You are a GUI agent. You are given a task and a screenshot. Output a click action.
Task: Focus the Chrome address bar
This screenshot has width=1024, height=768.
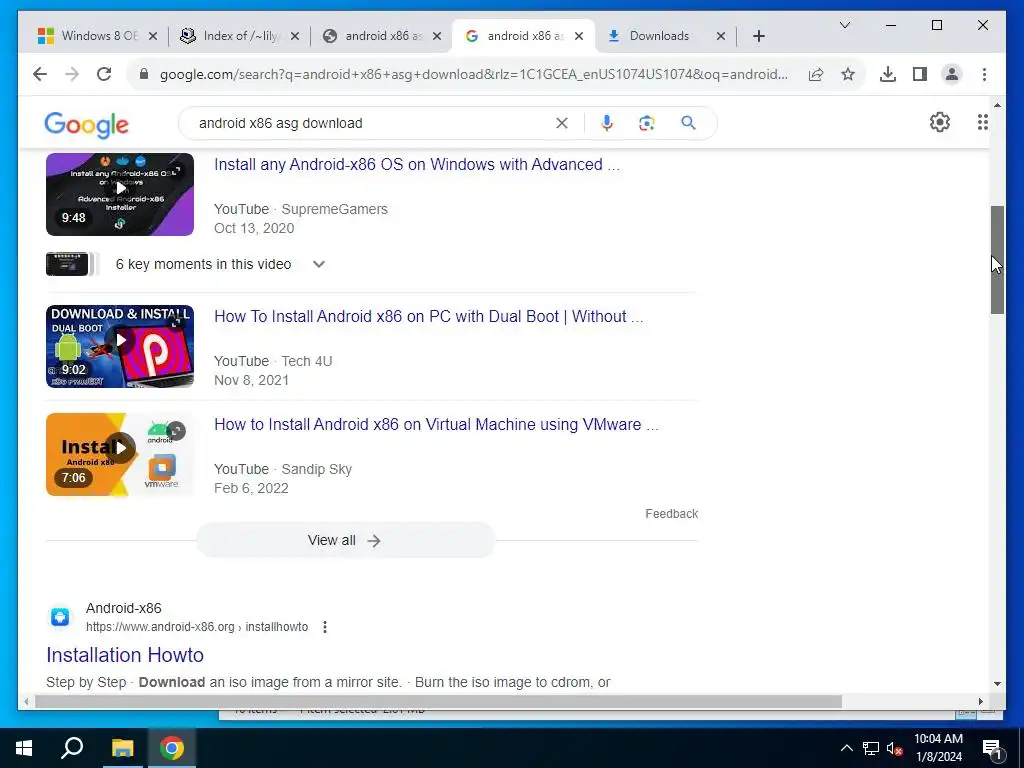[473, 74]
